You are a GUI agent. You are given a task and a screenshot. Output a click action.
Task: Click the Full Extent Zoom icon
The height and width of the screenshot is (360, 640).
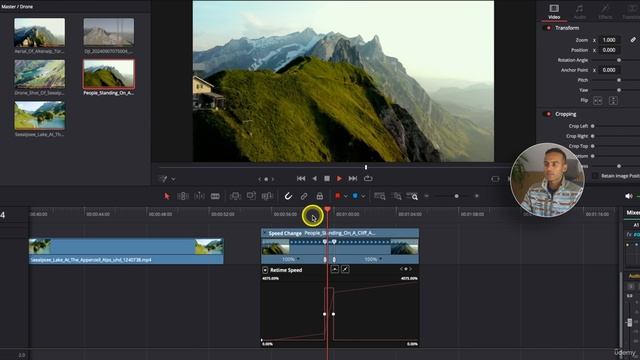point(380,196)
